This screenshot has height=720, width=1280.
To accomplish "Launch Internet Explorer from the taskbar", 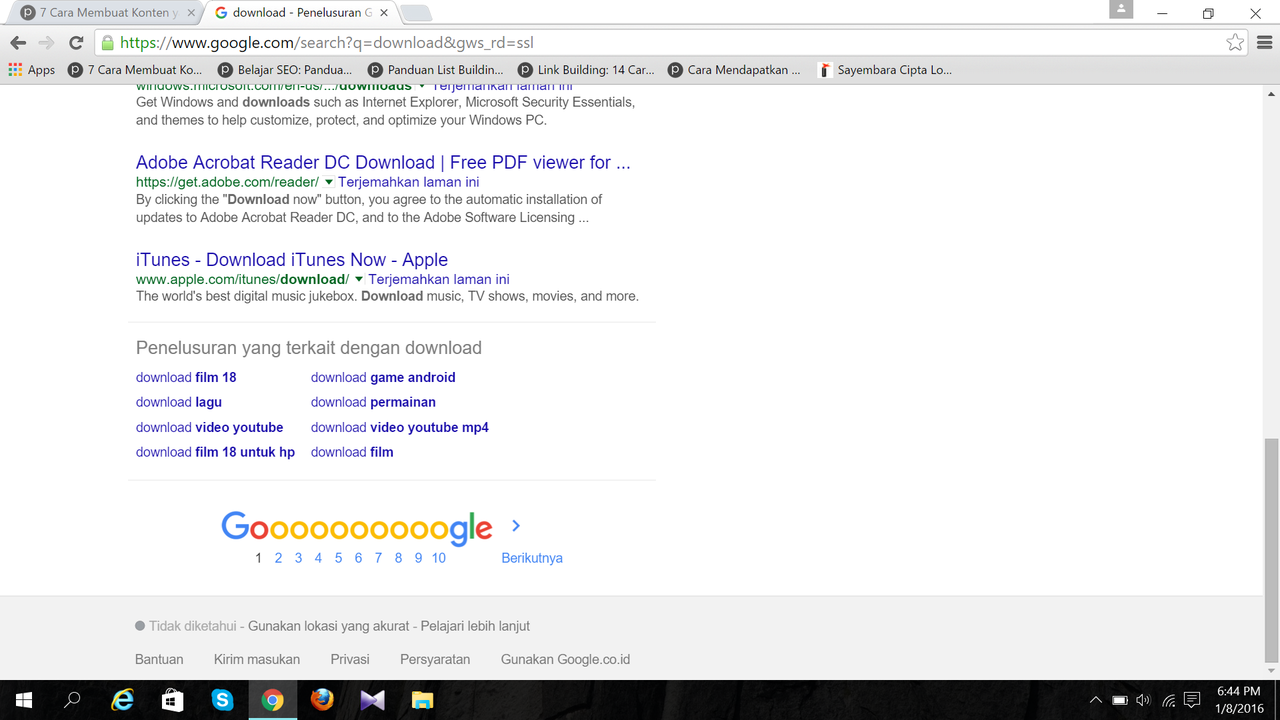I will pos(122,700).
